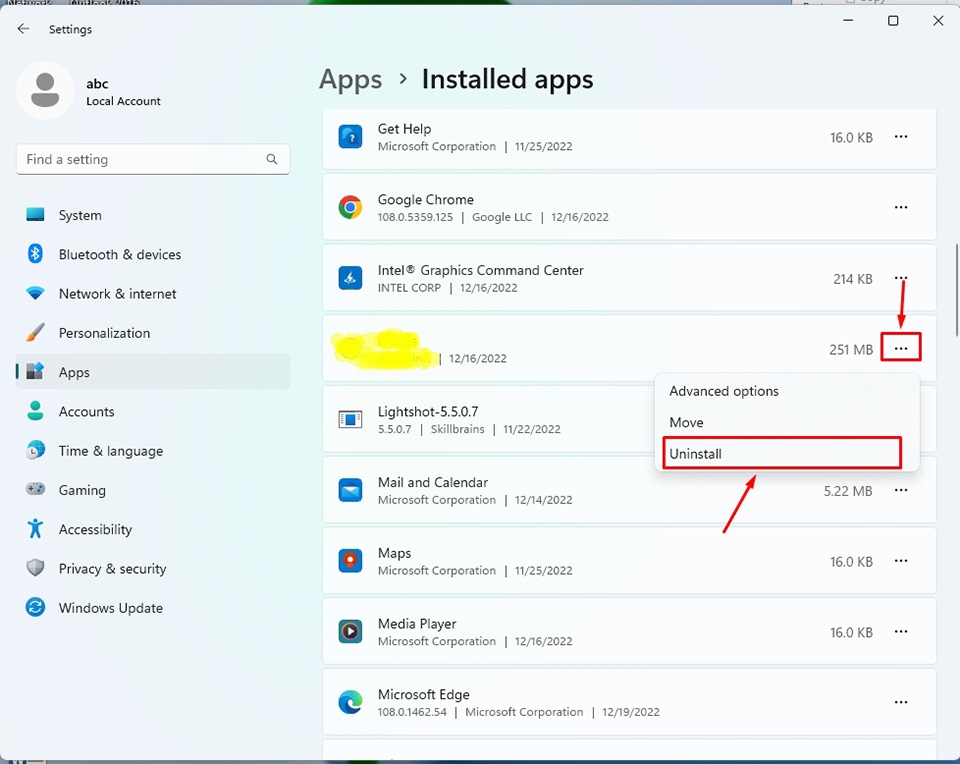Viewport: 960px width, 764px height.
Task: Go back using the Settings back arrow
Action: (23, 29)
